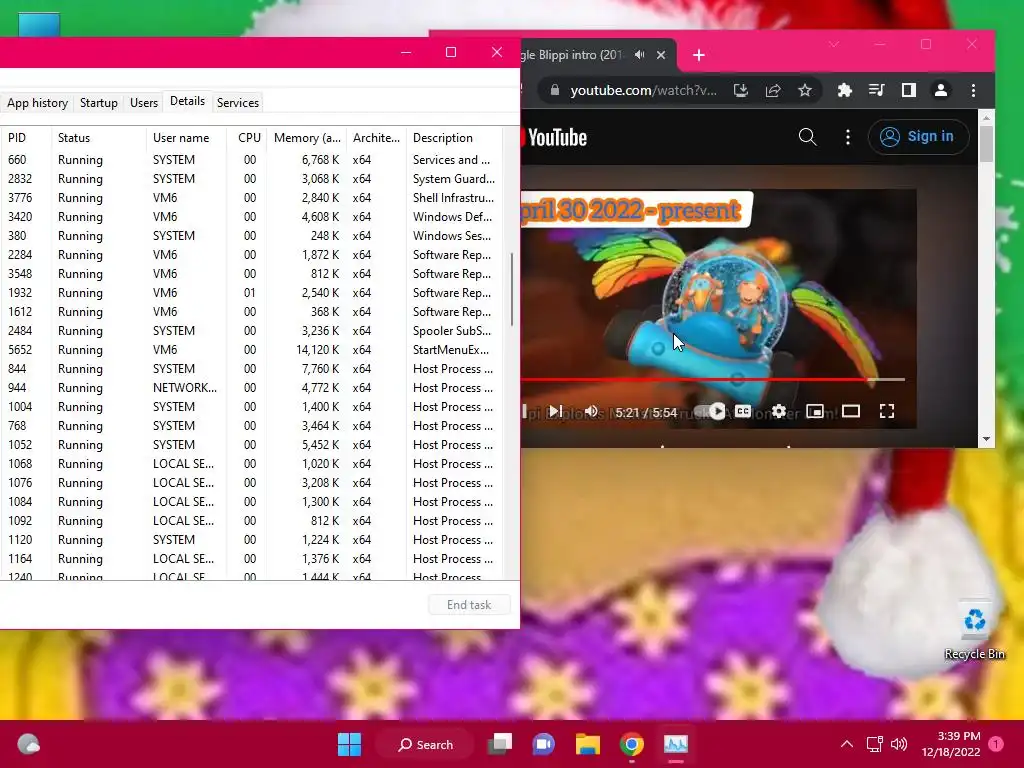Switch to the Startup tab
The height and width of the screenshot is (768, 1024).
click(x=99, y=103)
